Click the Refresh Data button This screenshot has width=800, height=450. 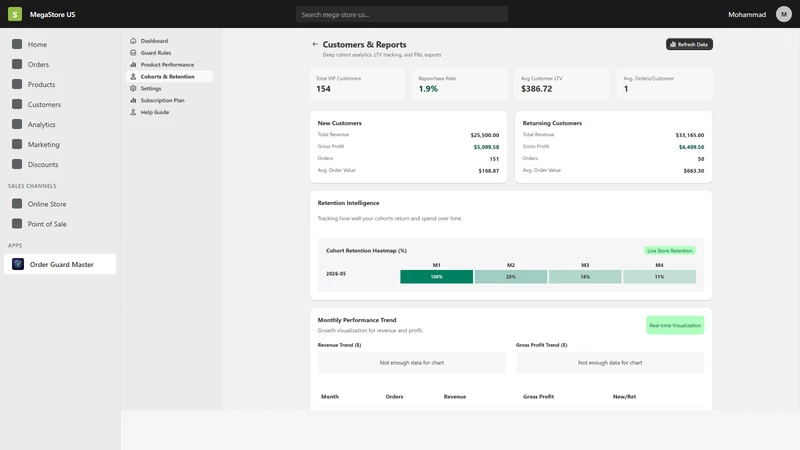689,44
